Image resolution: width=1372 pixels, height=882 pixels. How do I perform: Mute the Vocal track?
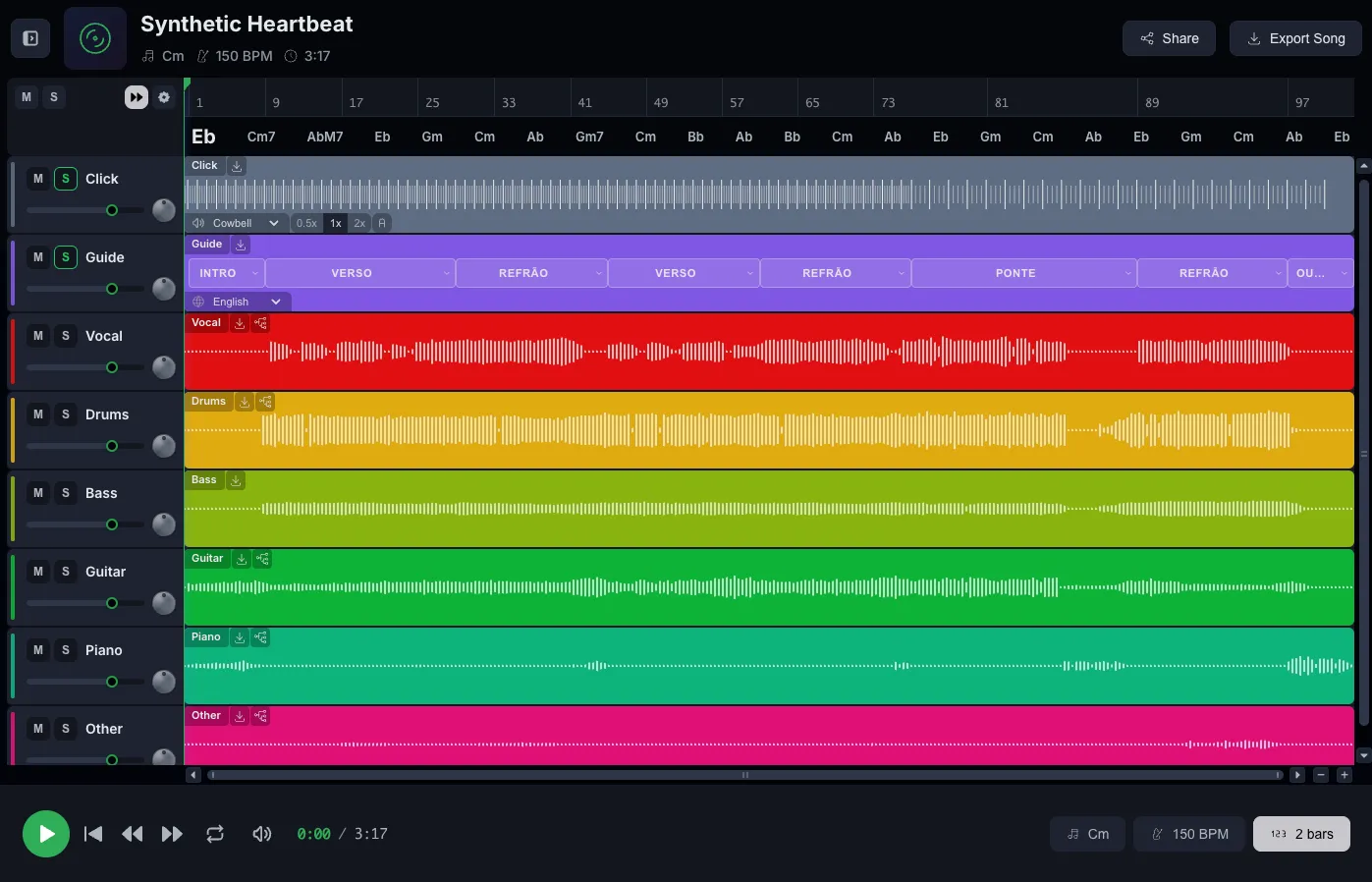tap(38, 336)
